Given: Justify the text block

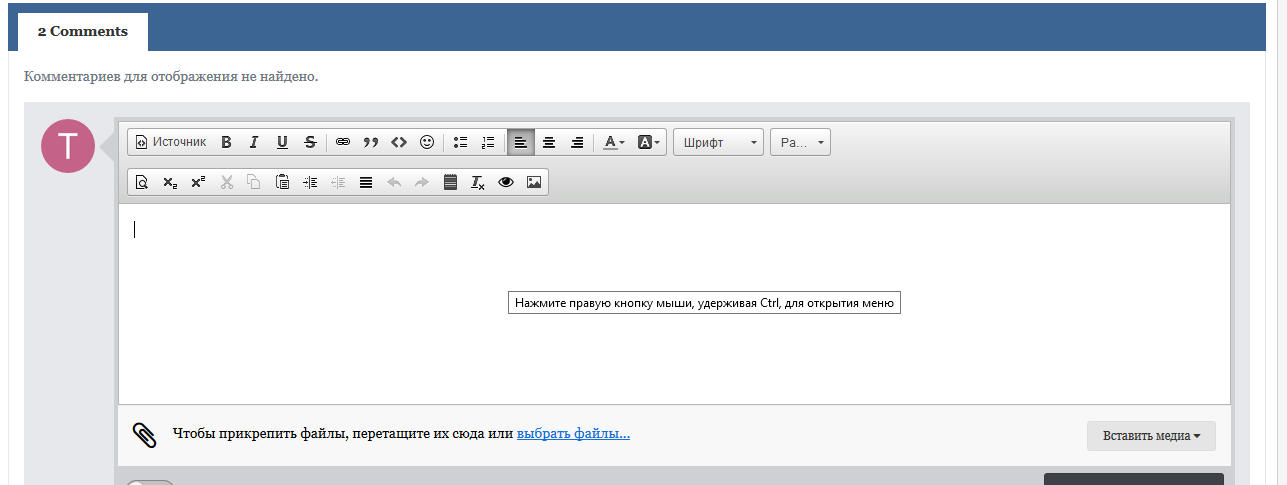Looking at the screenshot, I should click(366, 182).
